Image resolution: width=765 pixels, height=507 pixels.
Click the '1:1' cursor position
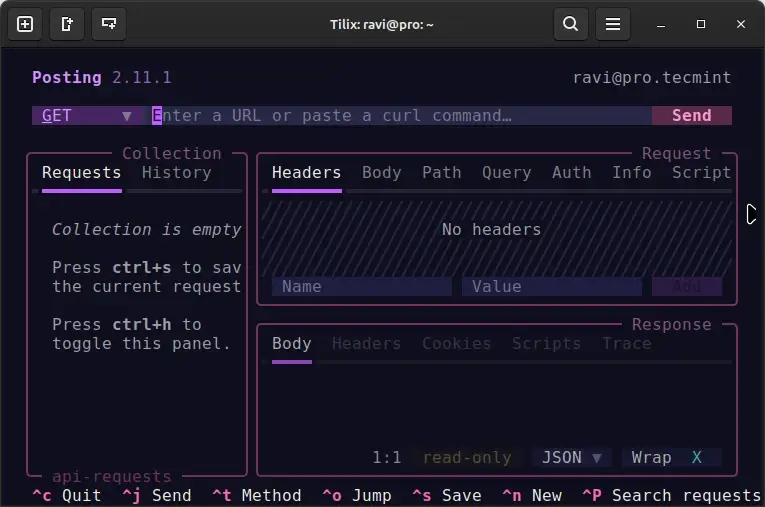[387, 458]
